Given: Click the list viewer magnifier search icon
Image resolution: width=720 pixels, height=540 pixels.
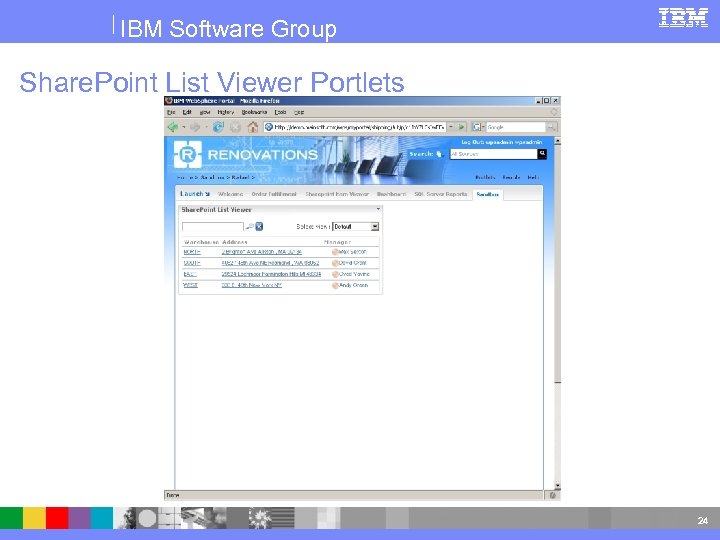Looking at the screenshot, I should 249,226.
